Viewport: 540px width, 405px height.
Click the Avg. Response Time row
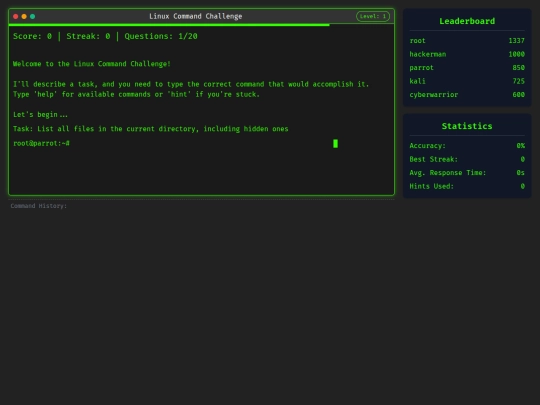pos(467,173)
